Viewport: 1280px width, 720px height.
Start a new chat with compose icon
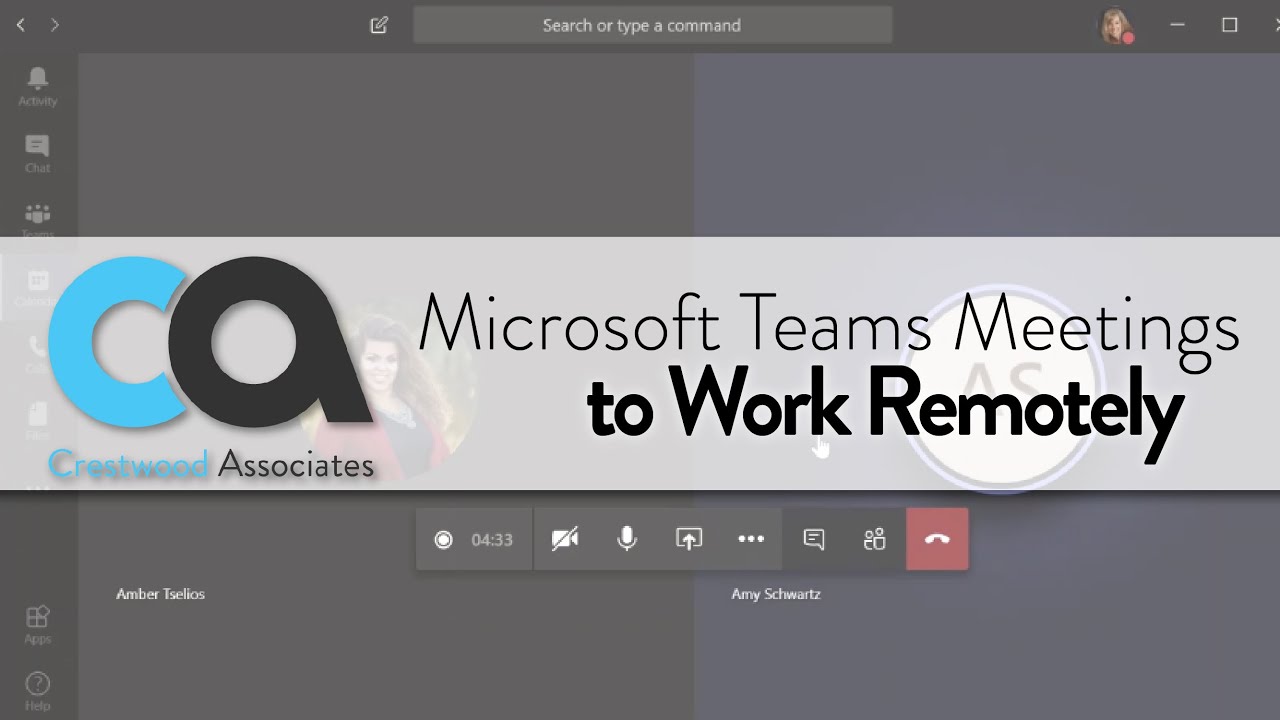pos(379,25)
